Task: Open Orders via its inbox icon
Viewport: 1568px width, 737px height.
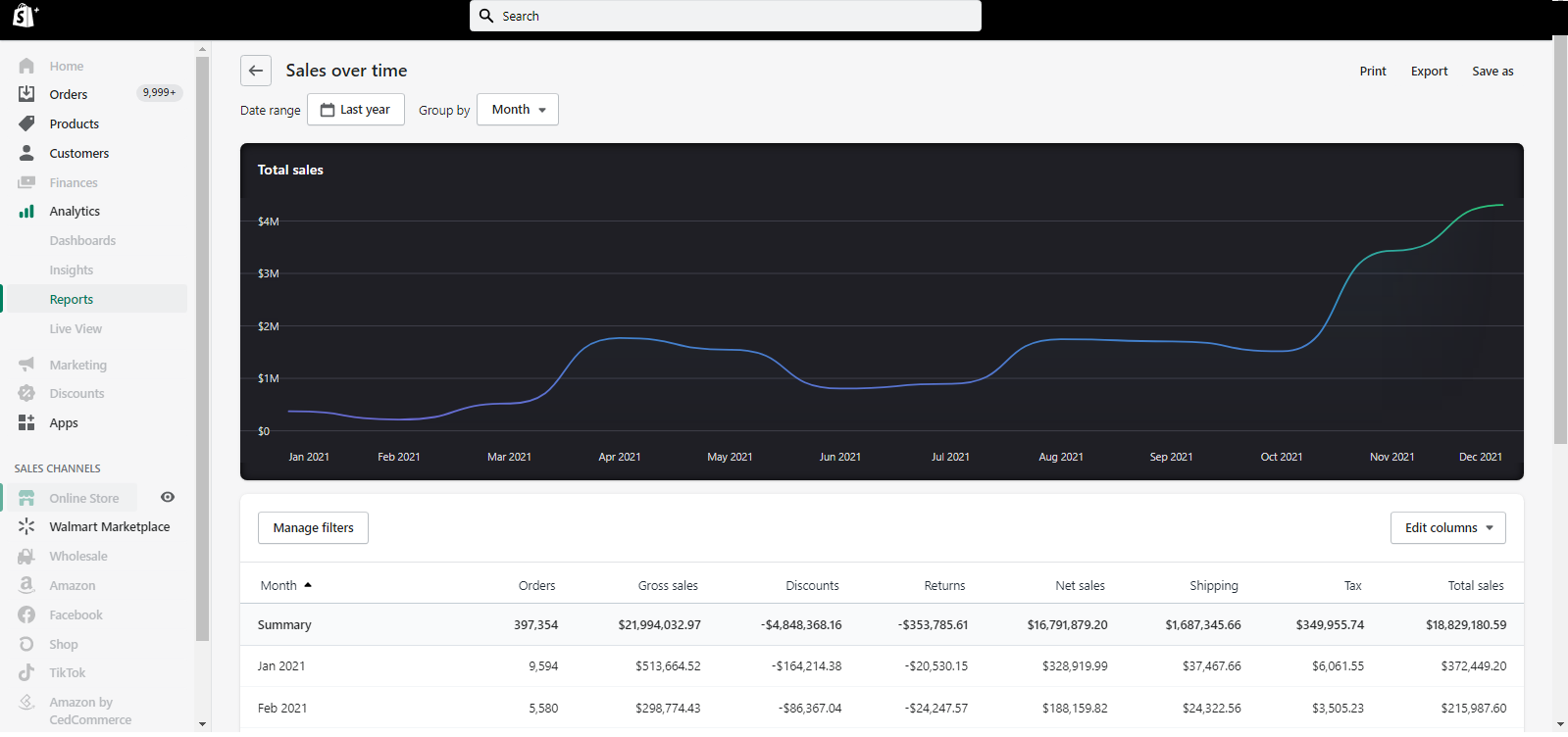Action: click(26, 94)
